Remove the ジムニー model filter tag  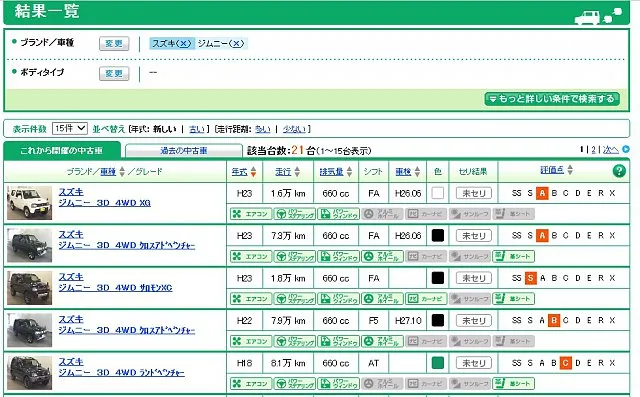(236, 43)
